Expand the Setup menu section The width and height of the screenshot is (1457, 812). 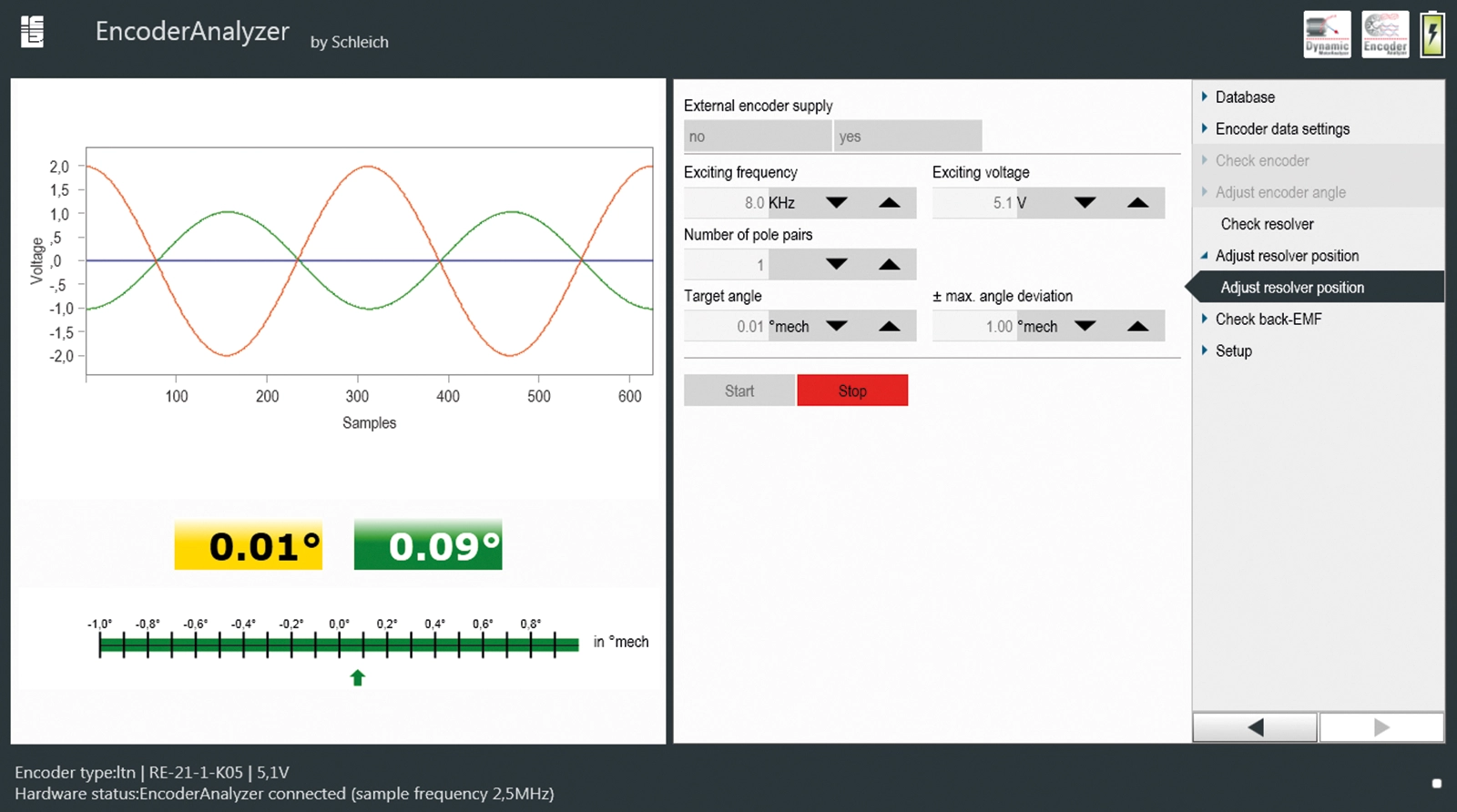(1233, 351)
